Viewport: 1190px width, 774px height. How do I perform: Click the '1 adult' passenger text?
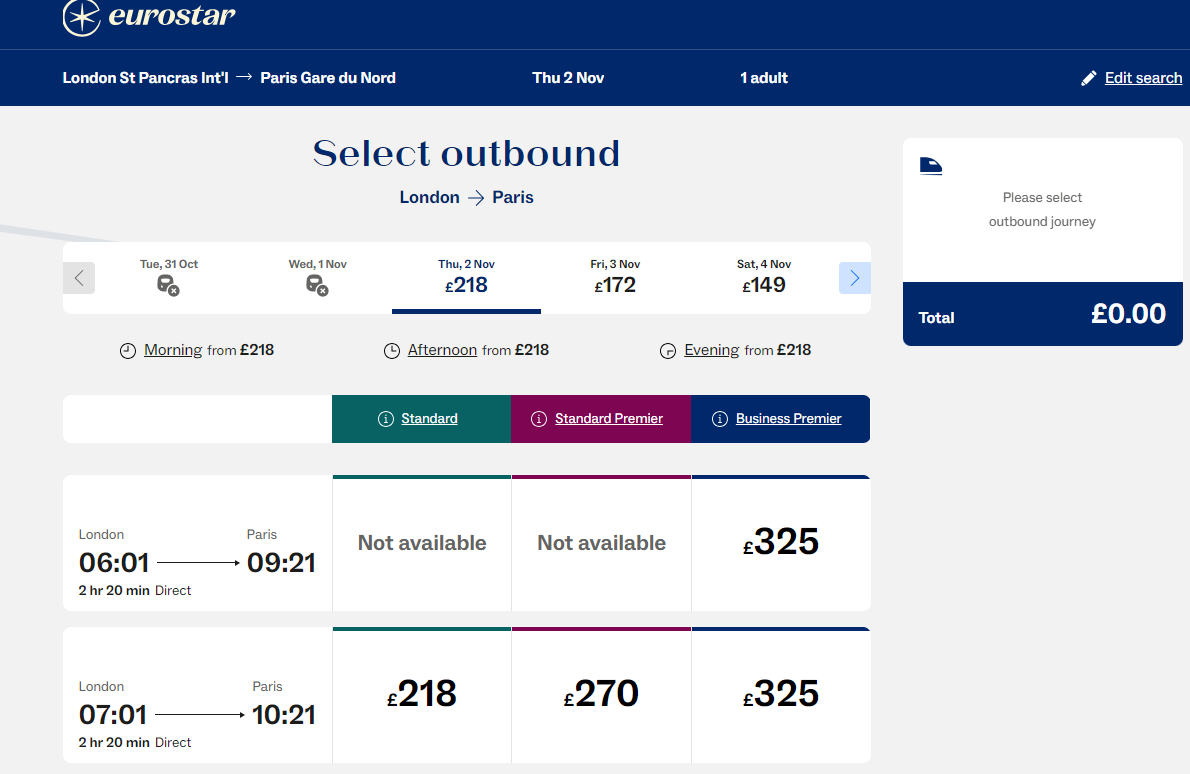pyautogui.click(x=764, y=77)
